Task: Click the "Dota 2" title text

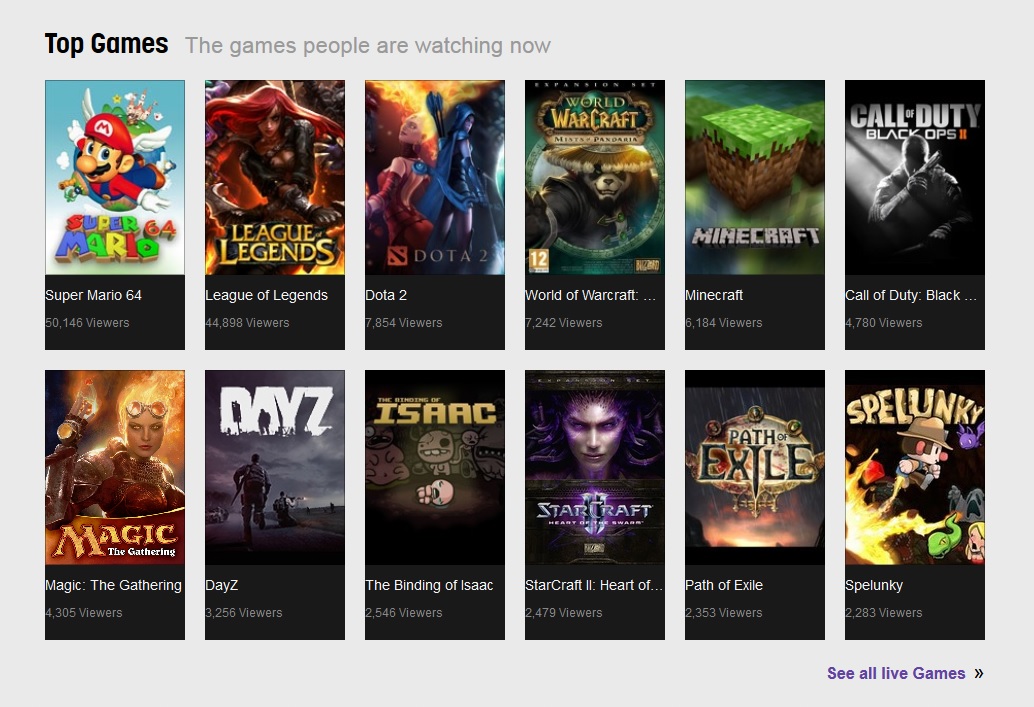Action: click(386, 295)
